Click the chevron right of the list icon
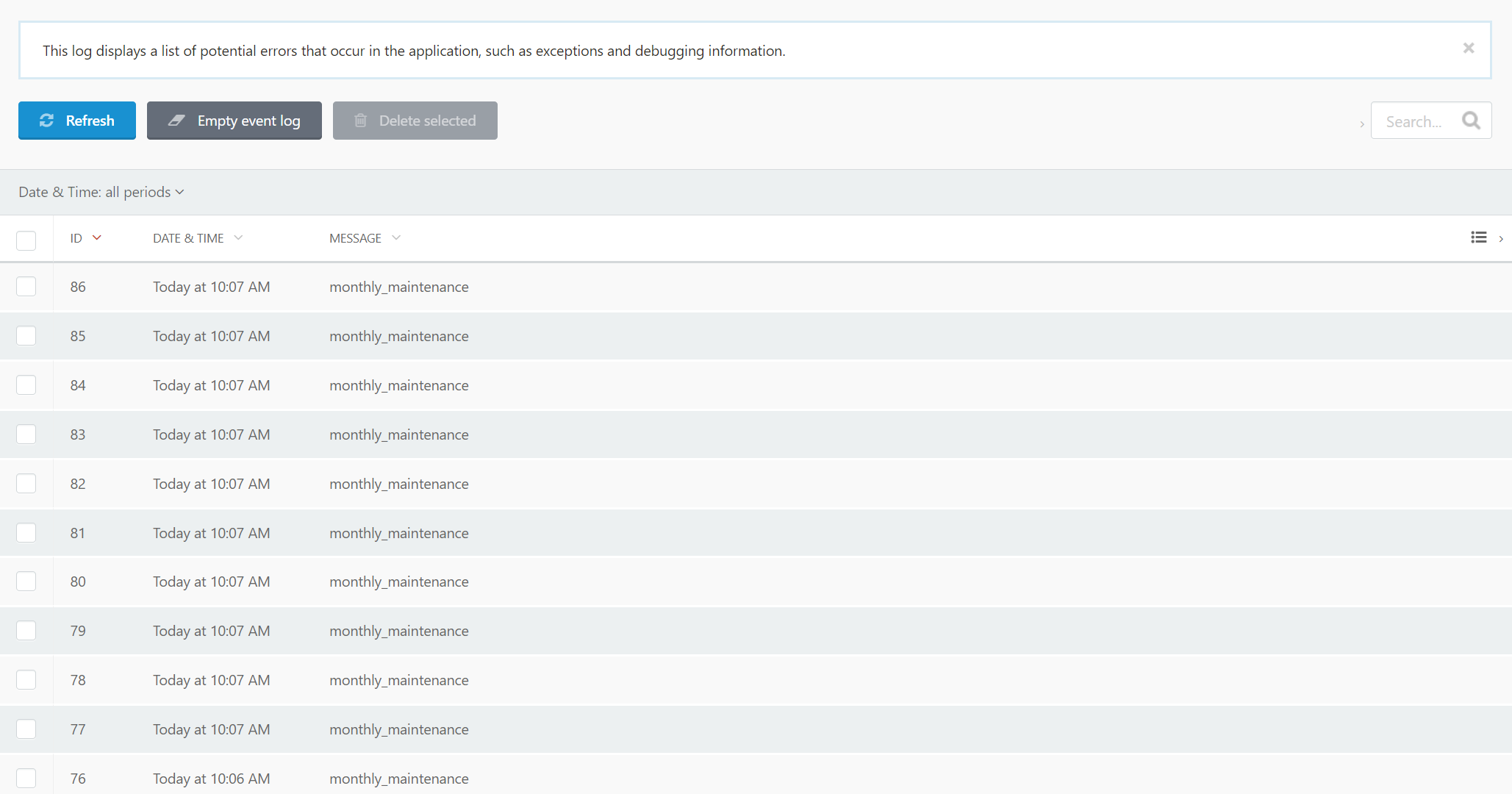Image resolution: width=1512 pixels, height=794 pixels. (x=1502, y=238)
